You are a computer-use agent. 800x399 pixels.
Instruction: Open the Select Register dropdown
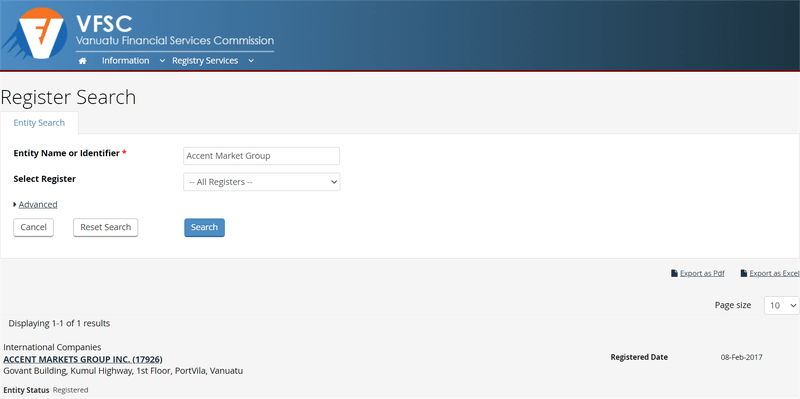tap(262, 182)
